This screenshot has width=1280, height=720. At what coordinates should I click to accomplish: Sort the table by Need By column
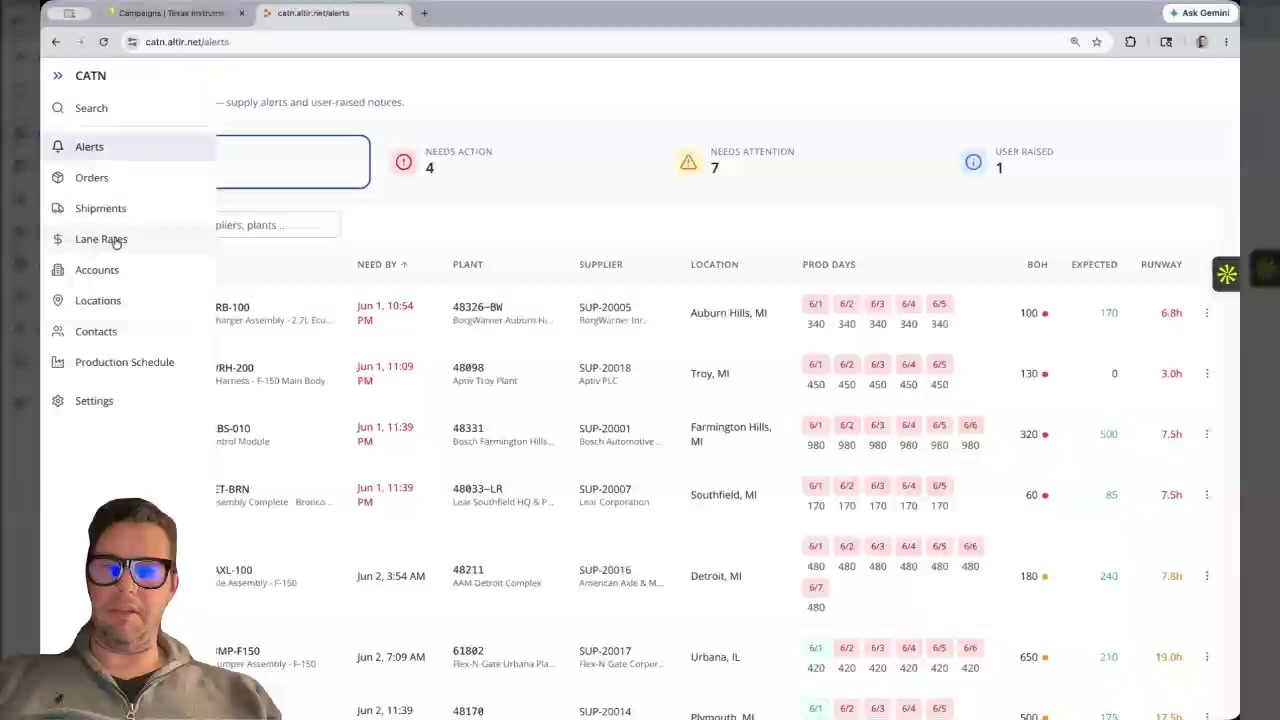[382, 264]
